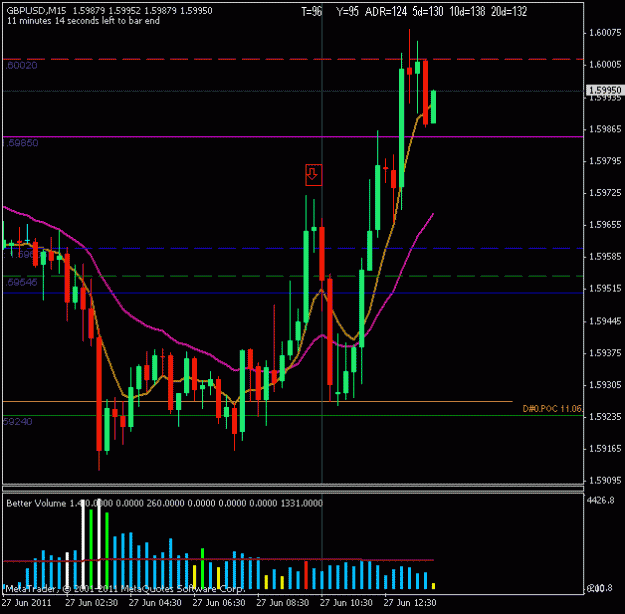This screenshot has height=614, width=625.
Task: Click the 20d=132 value
Action: click(509, 12)
